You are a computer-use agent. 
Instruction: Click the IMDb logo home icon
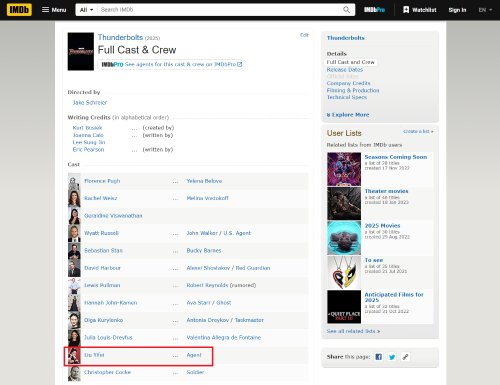(x=19, y=10)
